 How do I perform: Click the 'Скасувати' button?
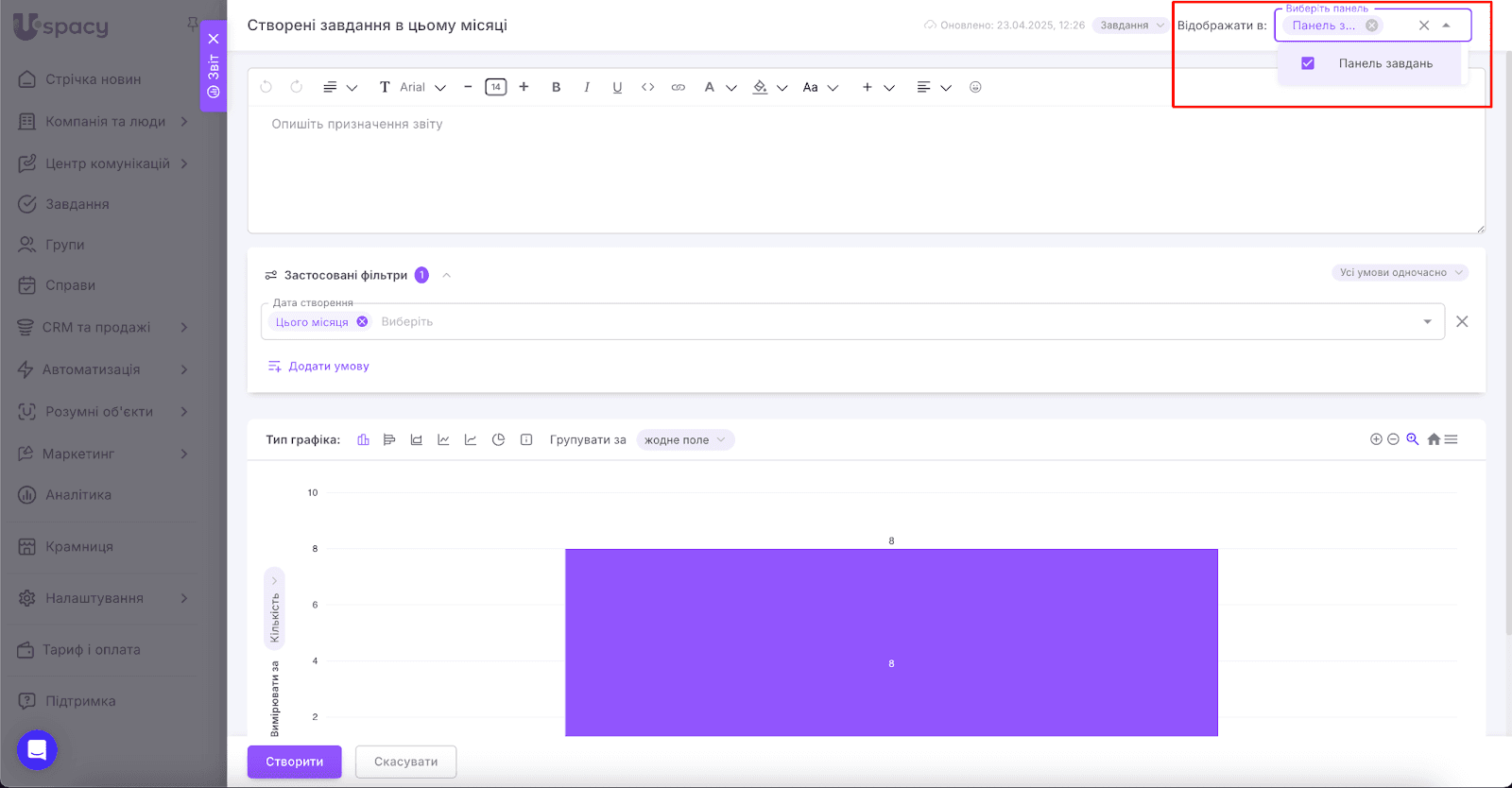point(405,762)
